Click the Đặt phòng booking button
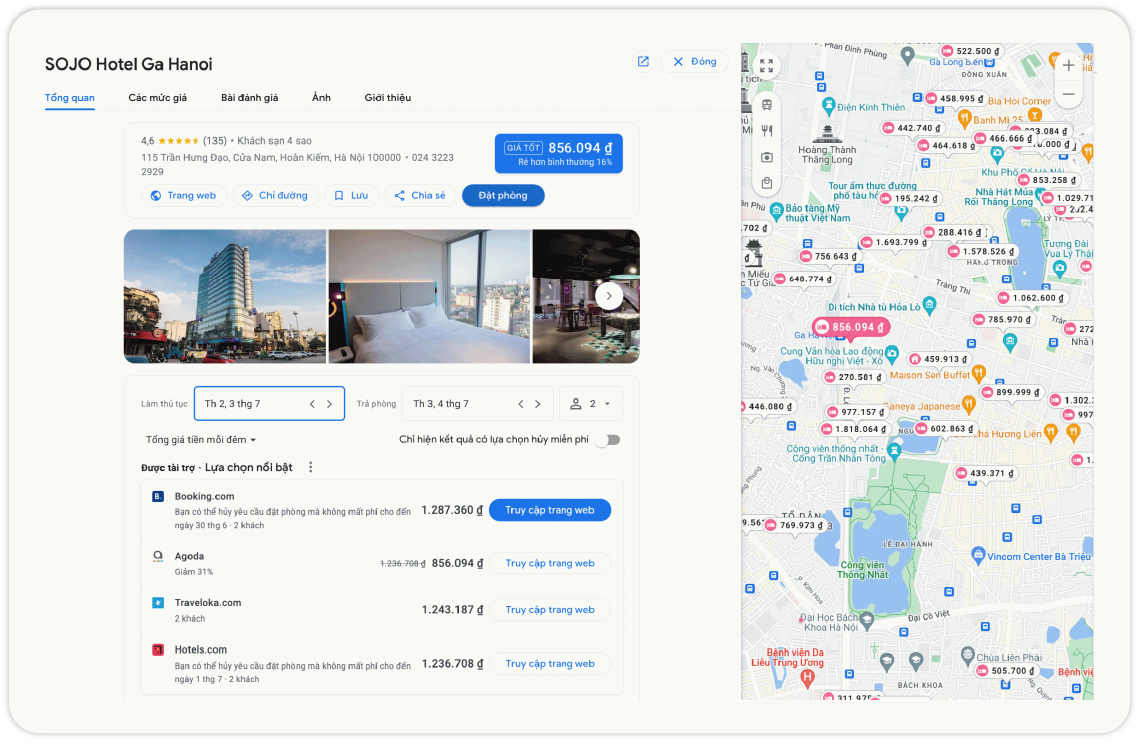This screenshot has height=743, width=1139. point(503,195)
